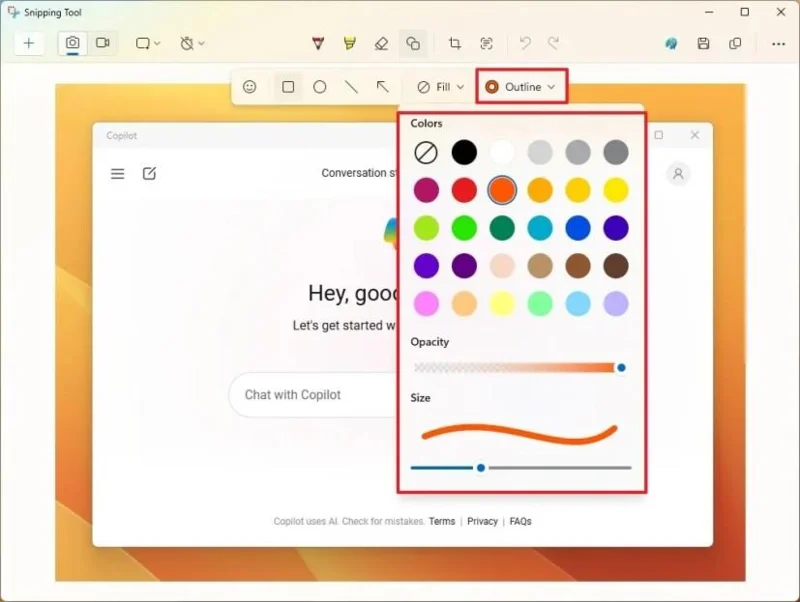The height and width of the screenshot is (602, 800).
Task: Pick the pastel pink color swatch
Action: point(426,304)
